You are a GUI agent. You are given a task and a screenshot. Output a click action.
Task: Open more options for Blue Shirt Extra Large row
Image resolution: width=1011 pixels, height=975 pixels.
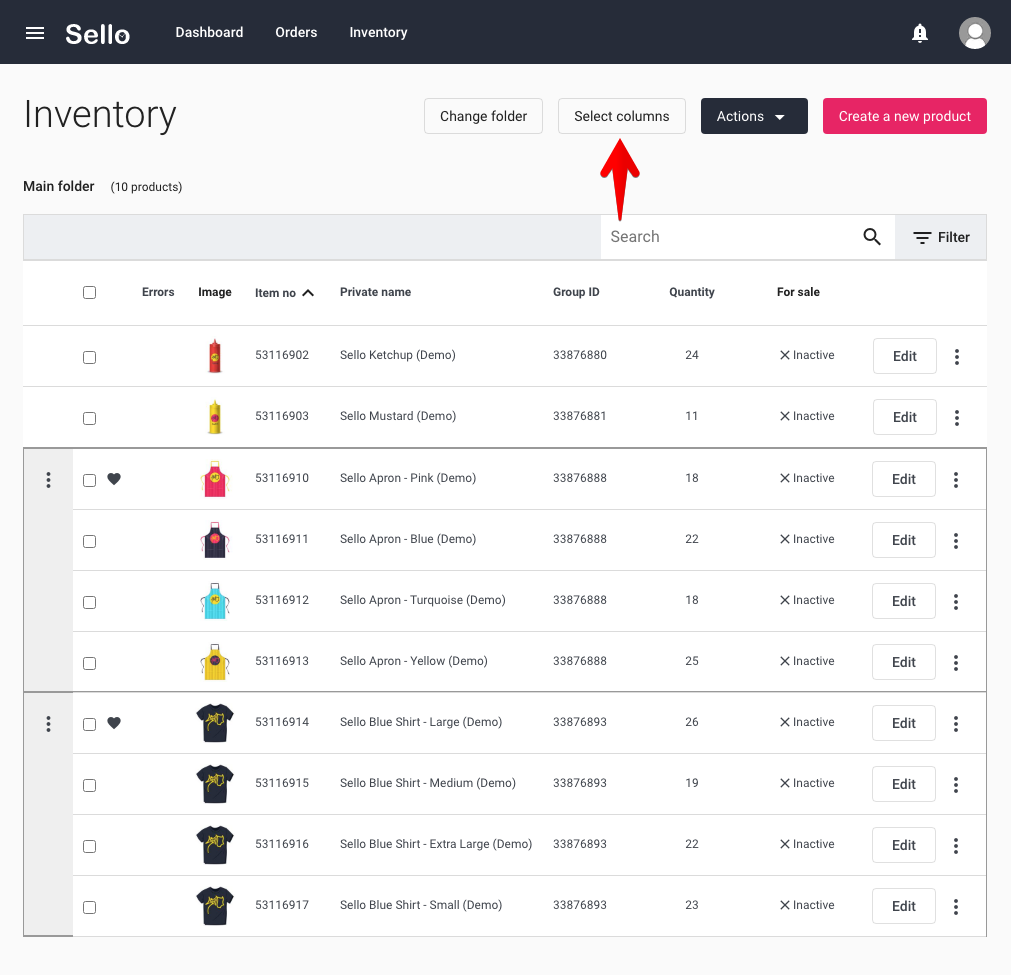tap(956, 845)
